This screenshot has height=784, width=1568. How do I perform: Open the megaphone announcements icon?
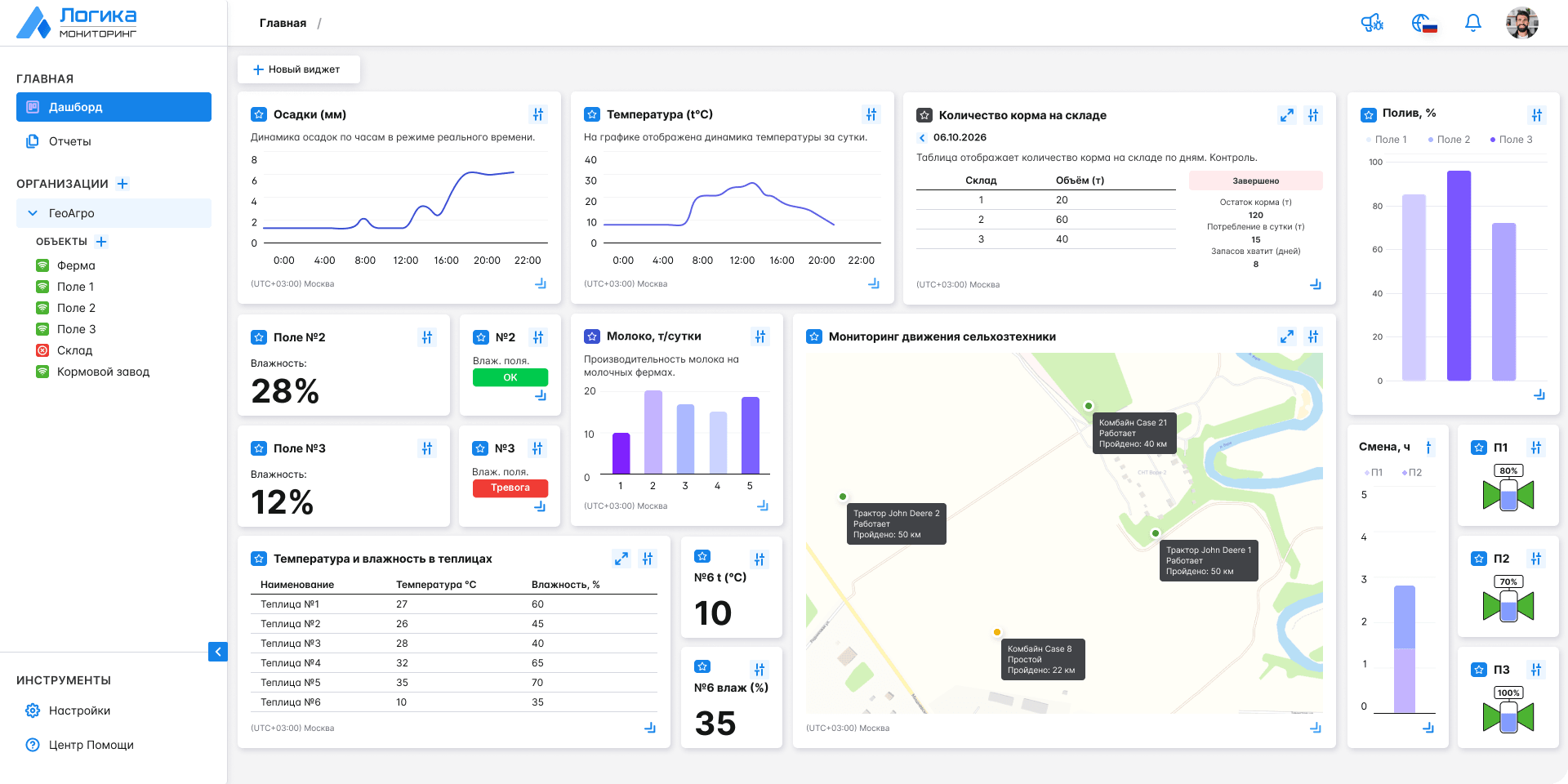[1372, 23]
